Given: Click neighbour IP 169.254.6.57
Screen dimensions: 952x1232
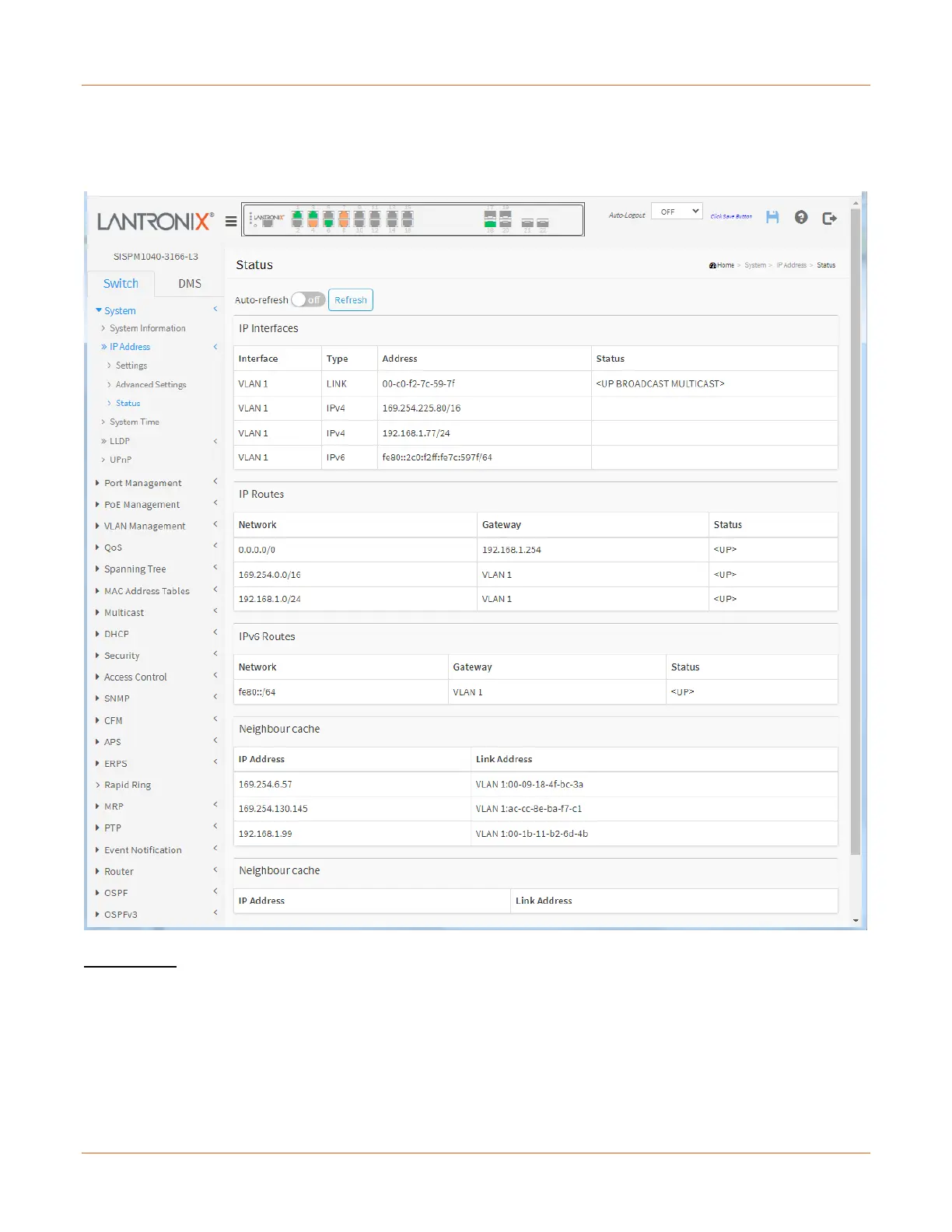Looking at the screenshot, I should coord(265,785).
